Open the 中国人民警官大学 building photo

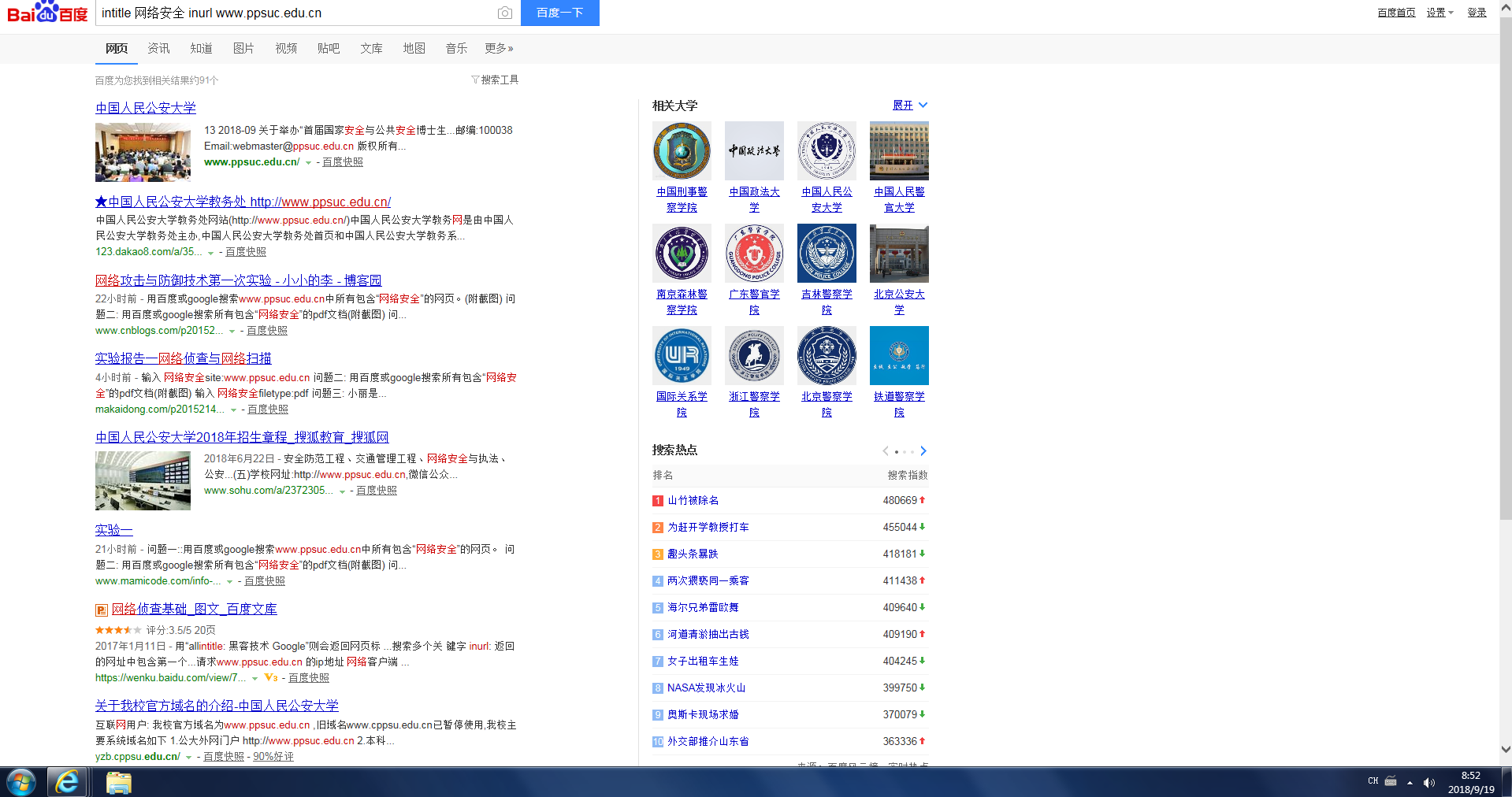click(899, 150)
